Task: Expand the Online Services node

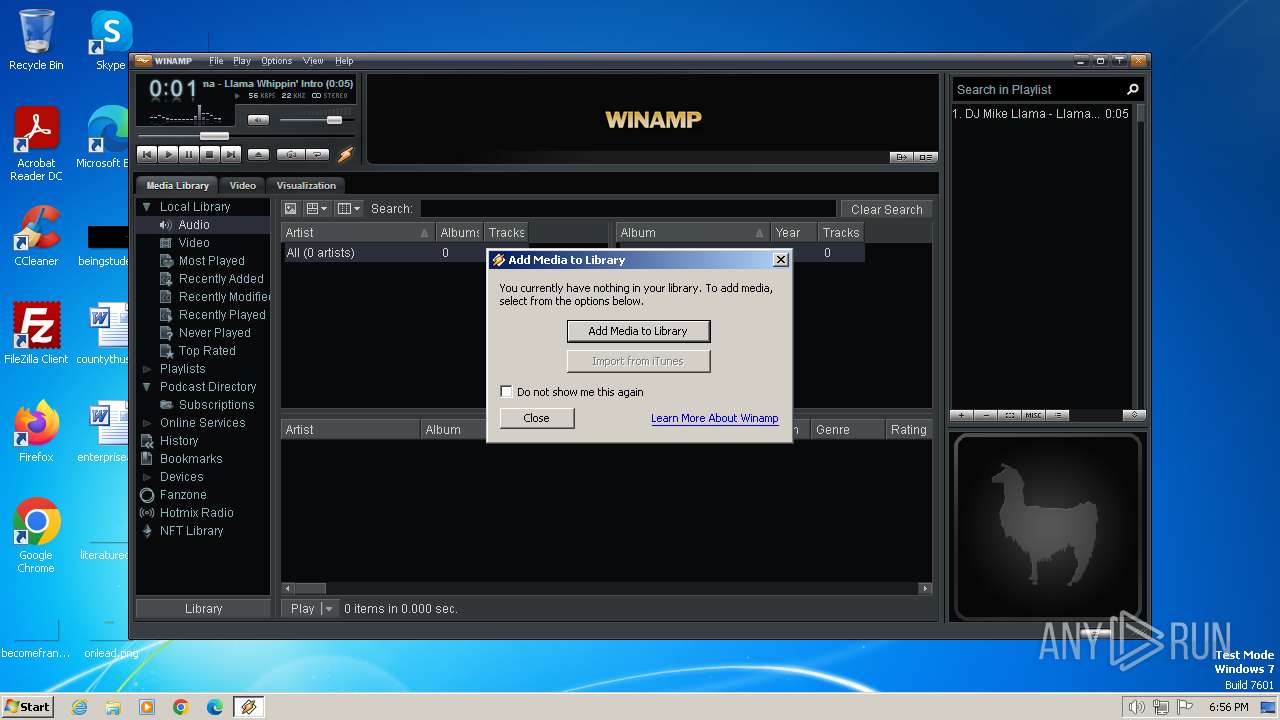Action: click(x=147, y=423)
